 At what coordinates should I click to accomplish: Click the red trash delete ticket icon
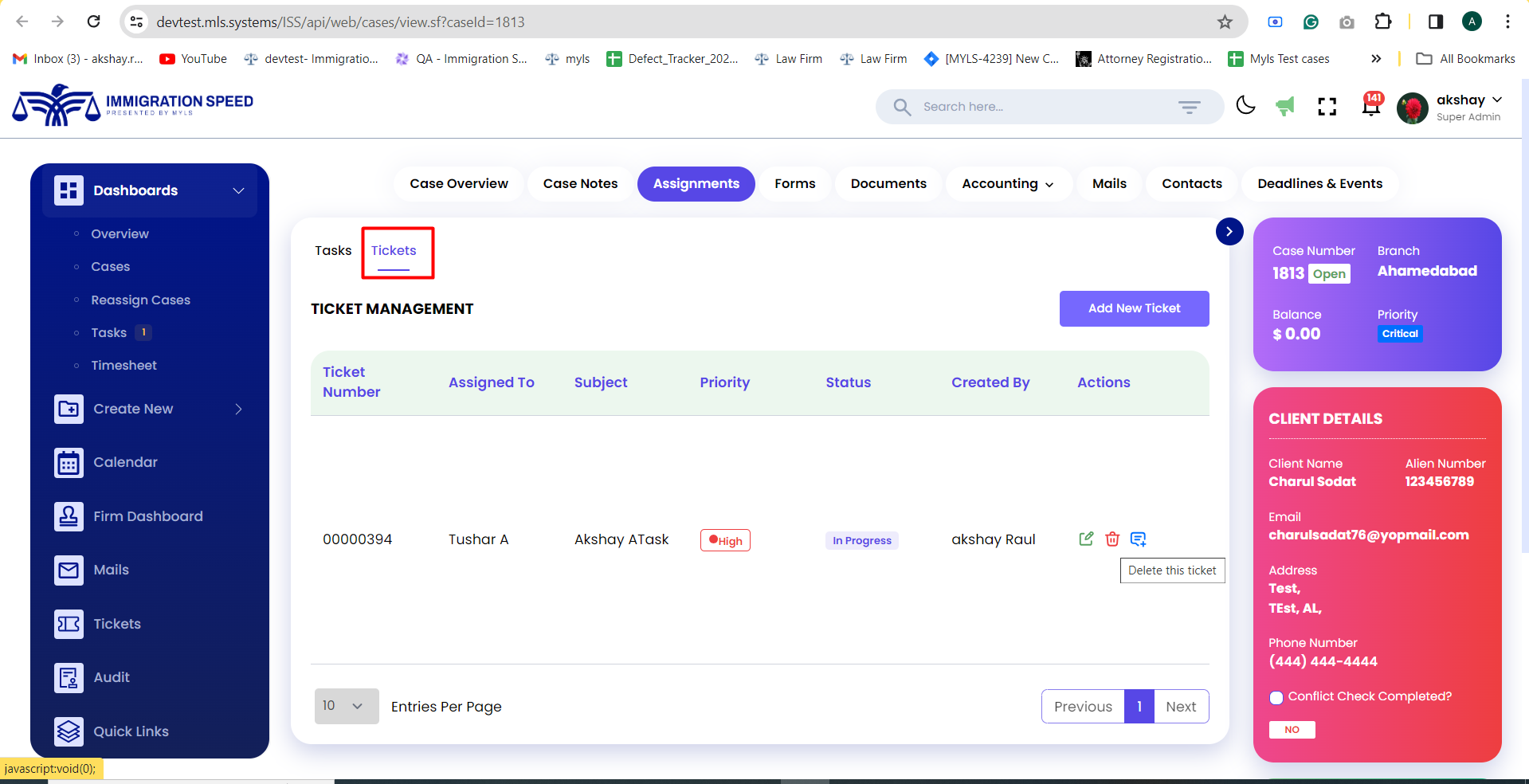point(1112,539)
